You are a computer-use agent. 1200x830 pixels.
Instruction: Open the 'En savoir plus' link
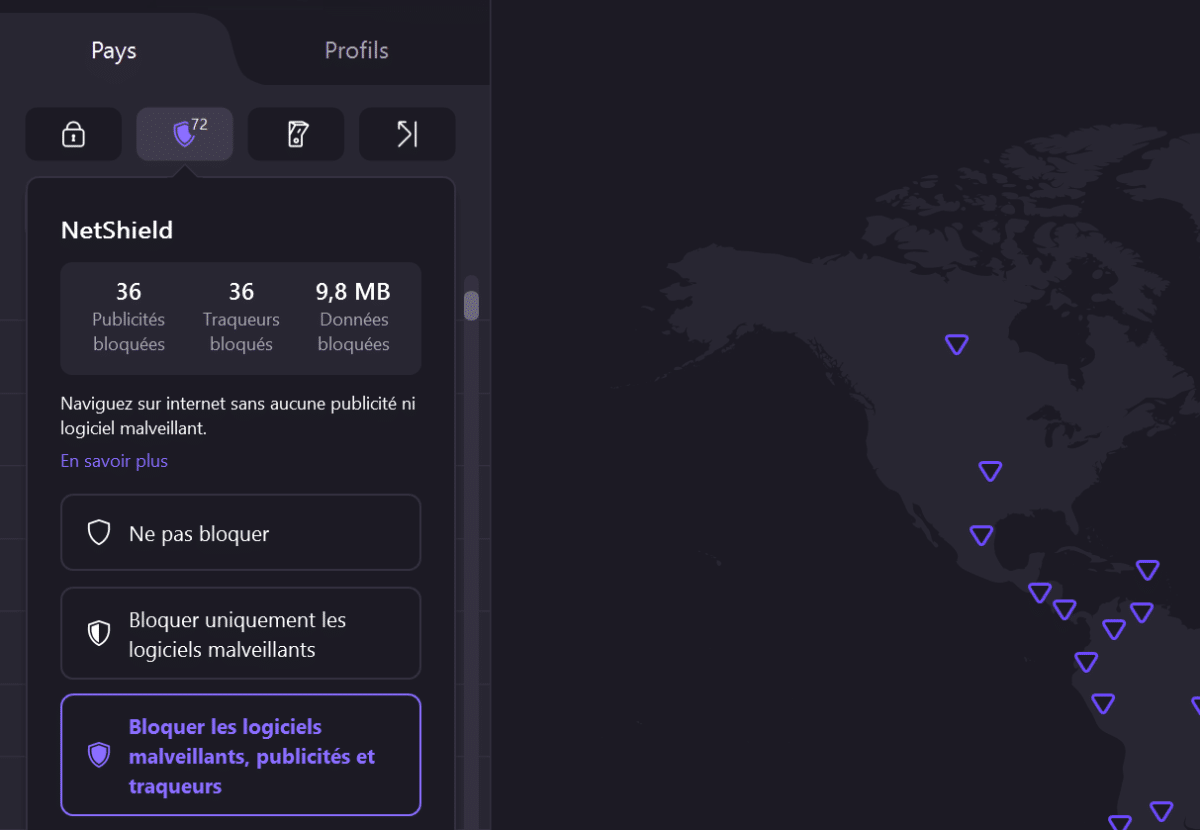[114, 461]
